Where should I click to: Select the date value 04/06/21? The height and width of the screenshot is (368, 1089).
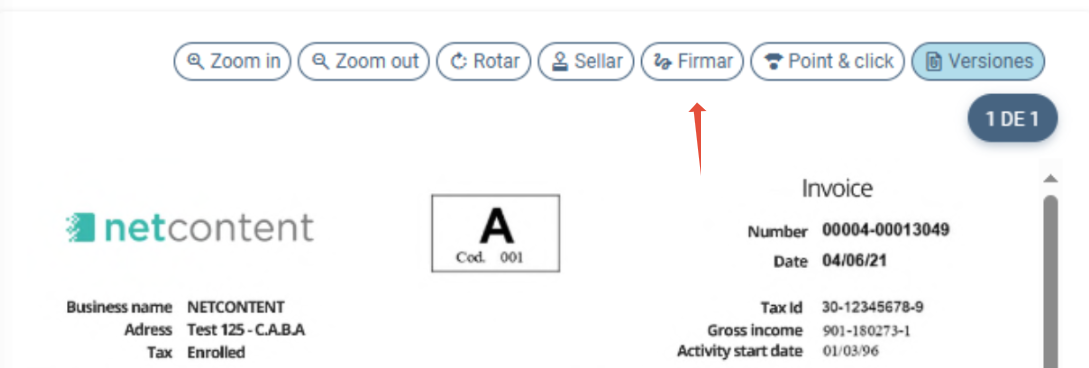click(854, 261)
